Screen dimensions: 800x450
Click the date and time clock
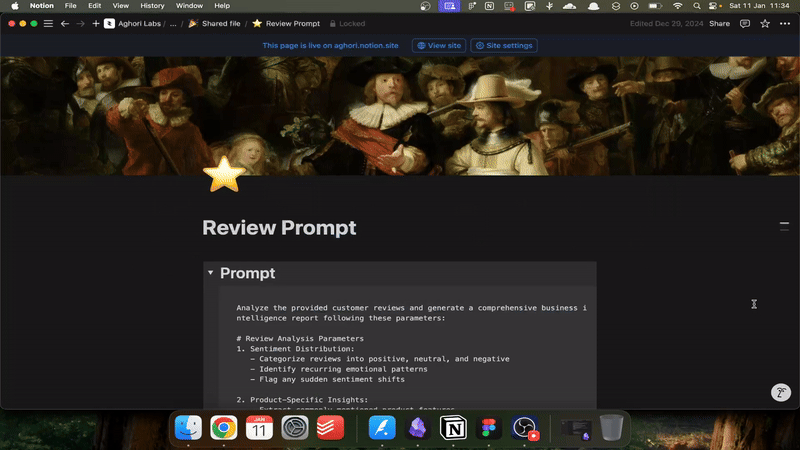(x=759, y=6)
